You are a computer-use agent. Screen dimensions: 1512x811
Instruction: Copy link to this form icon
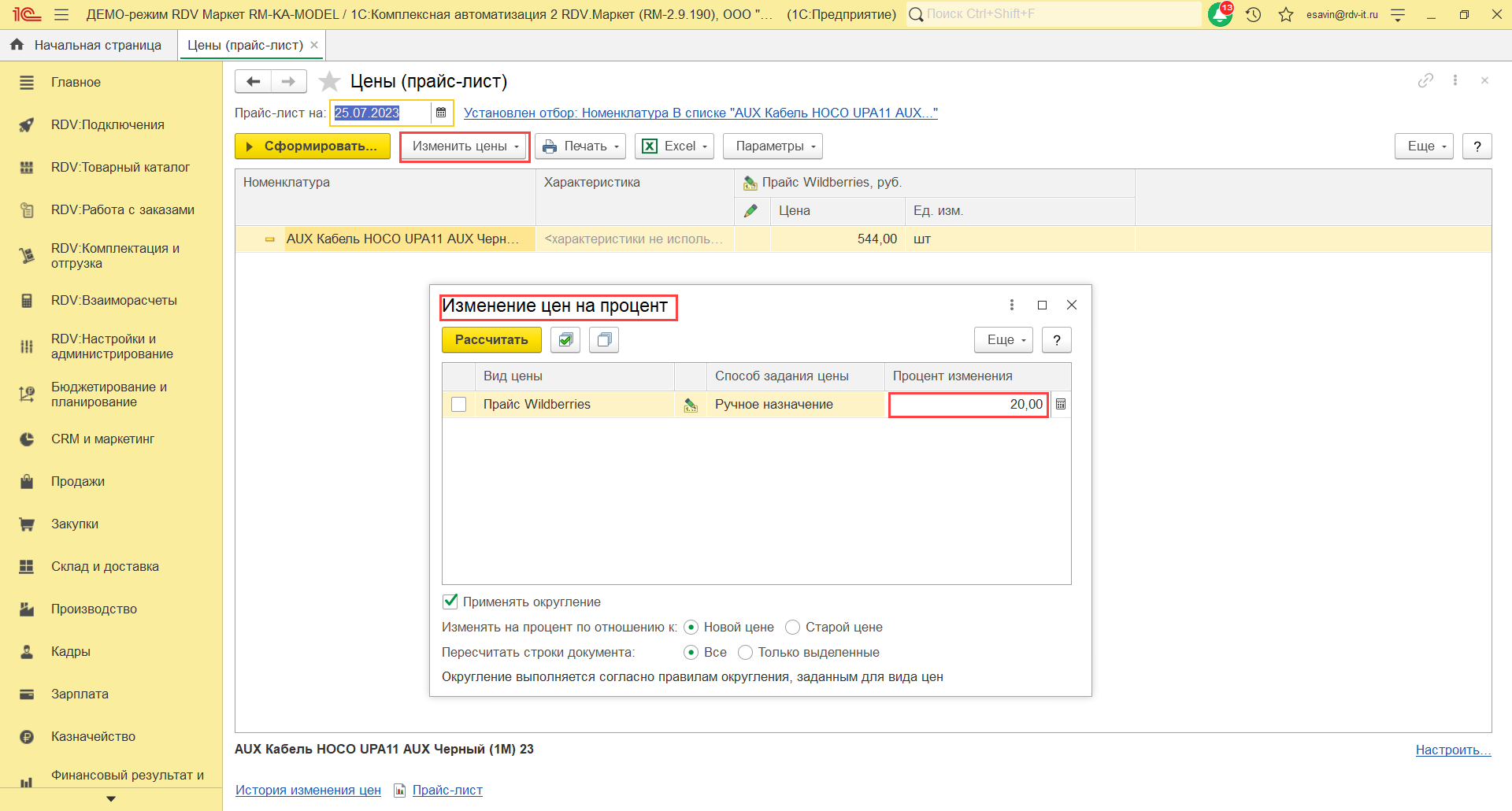coord(1425,80)
